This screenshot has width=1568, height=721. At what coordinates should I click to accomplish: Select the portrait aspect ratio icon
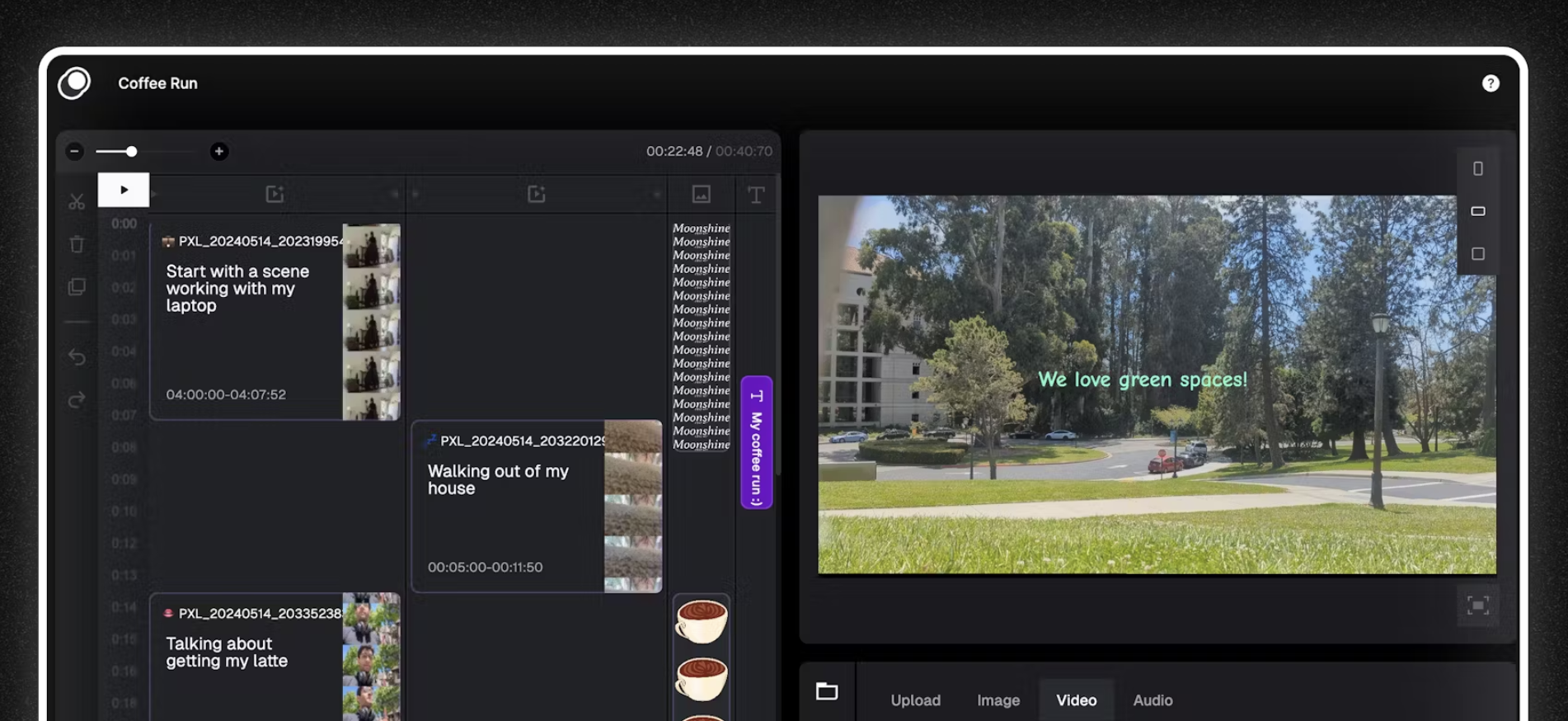(1478, 168)
